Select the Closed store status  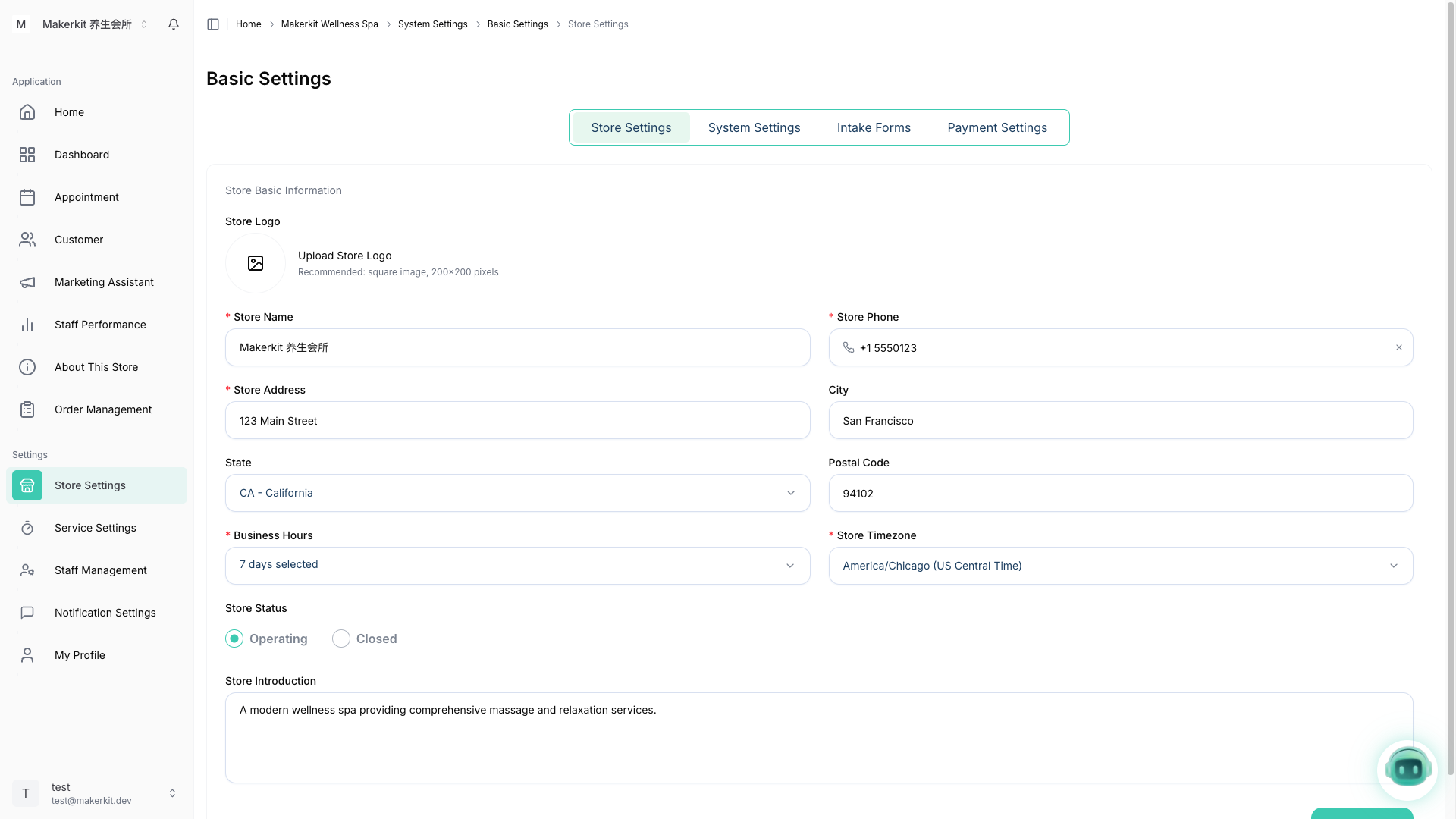[x=341, y=639]
